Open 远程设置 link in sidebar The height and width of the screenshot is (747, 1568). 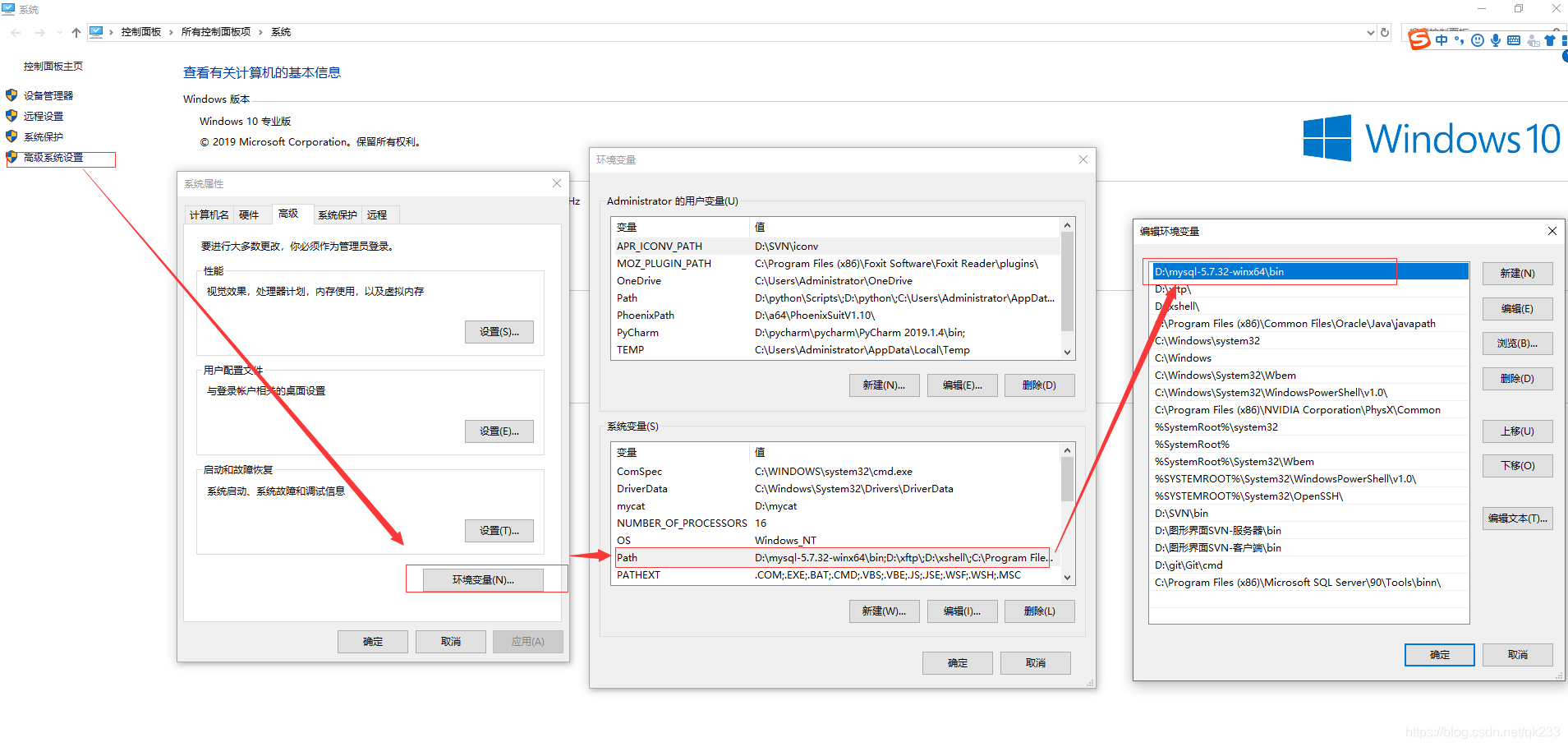44,116
